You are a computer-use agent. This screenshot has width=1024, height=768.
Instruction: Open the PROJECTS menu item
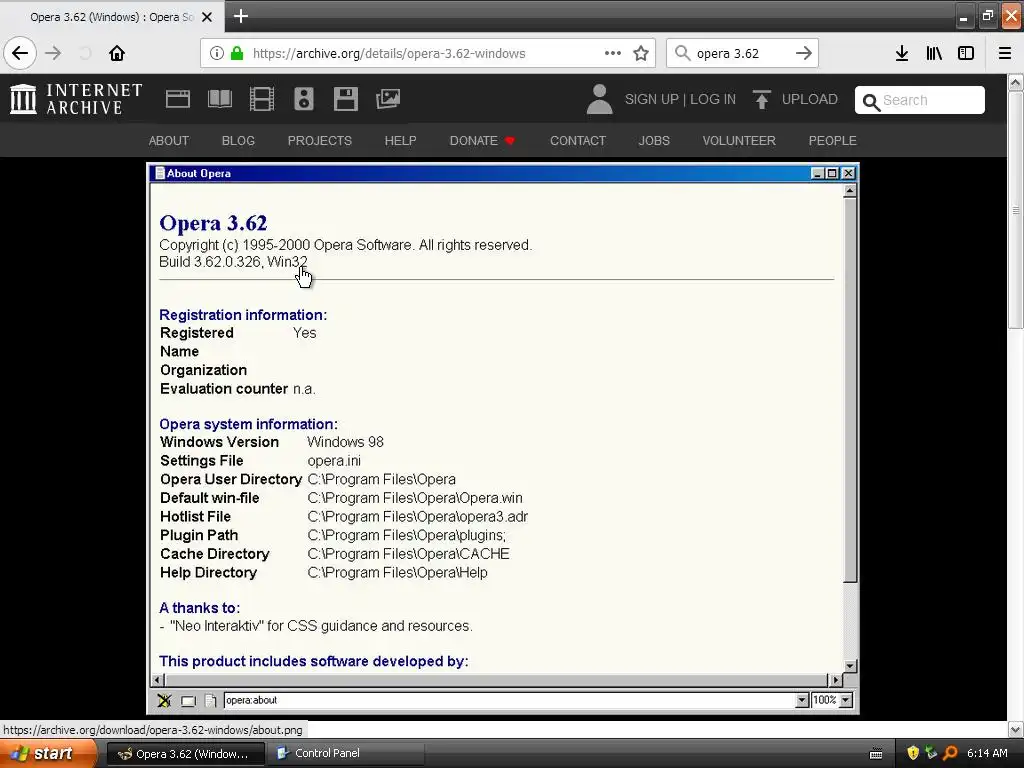tap(319, 140)
